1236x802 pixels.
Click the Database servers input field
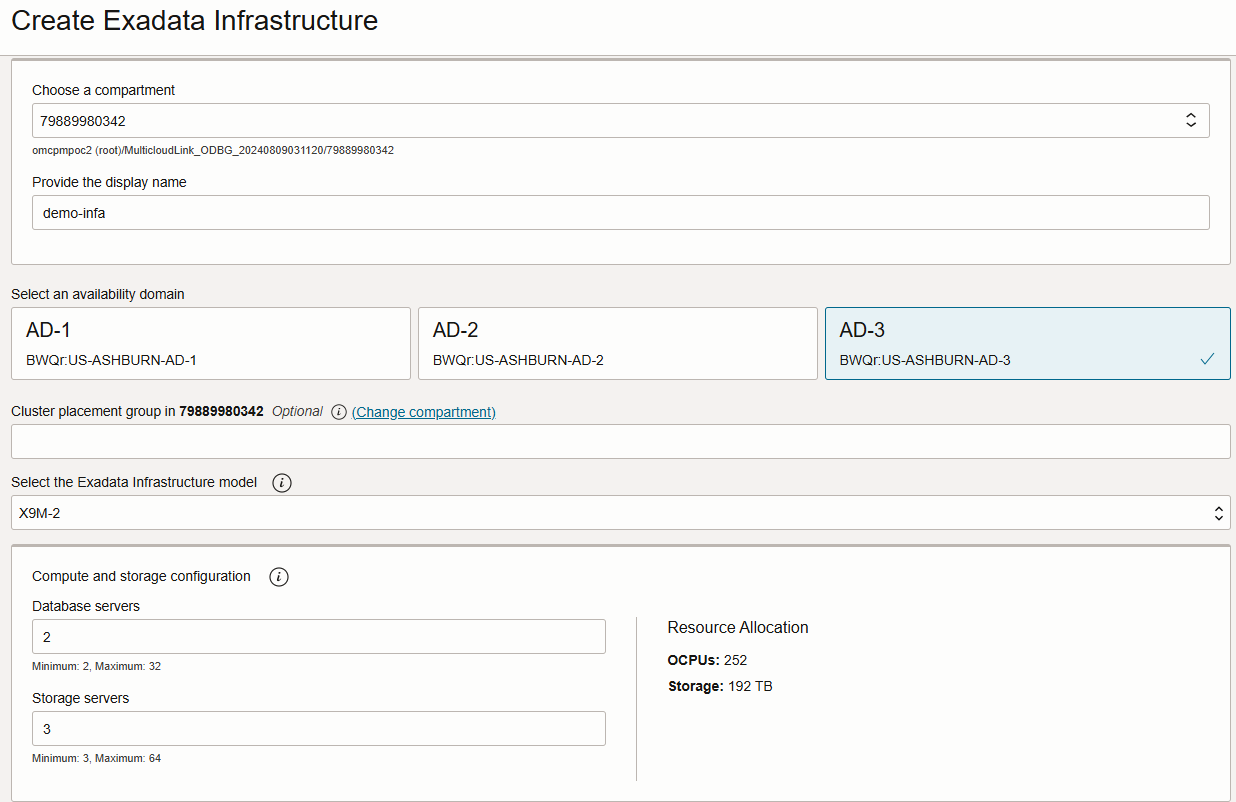(x=318, y=636)
